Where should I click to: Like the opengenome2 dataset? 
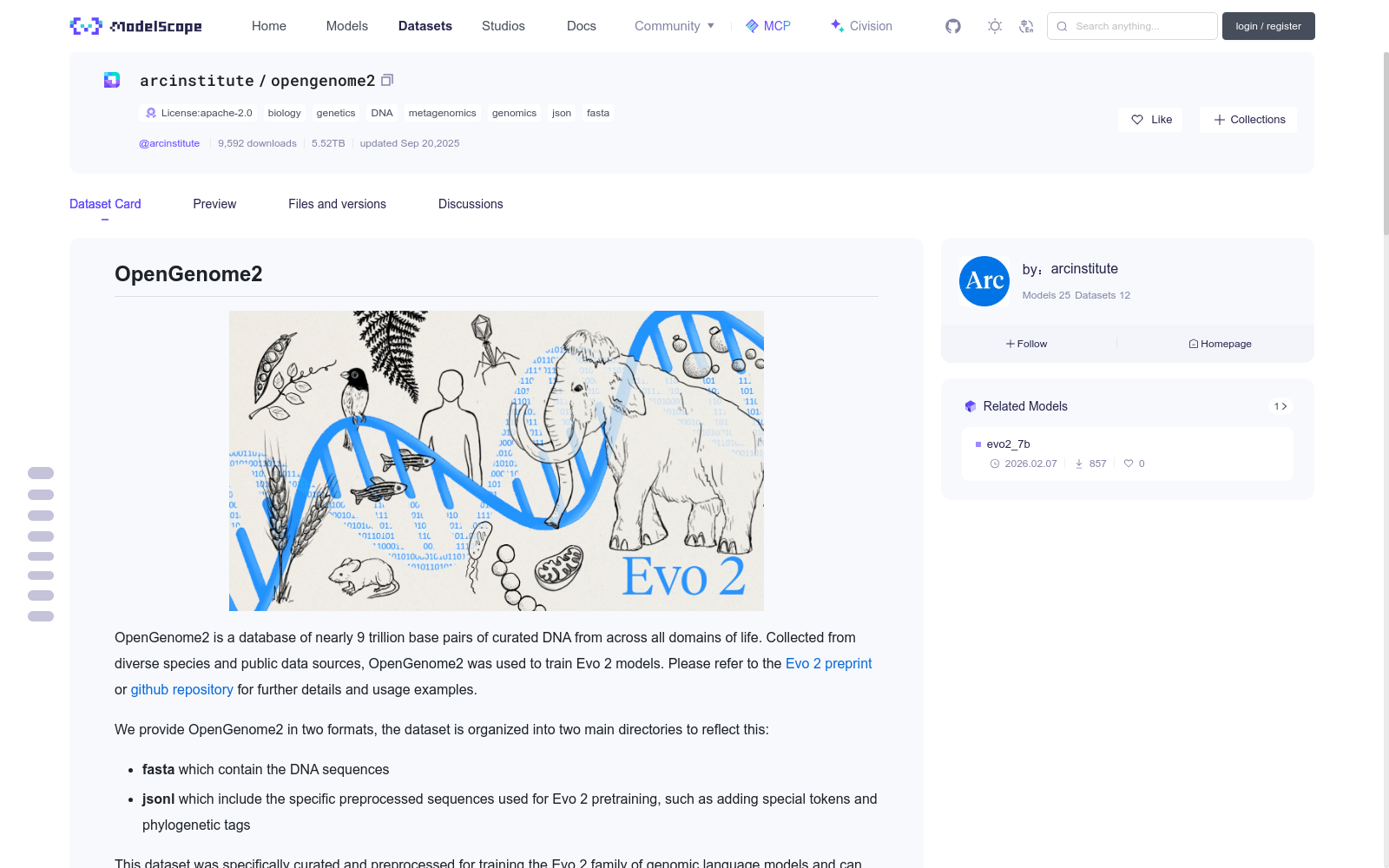1151,120
